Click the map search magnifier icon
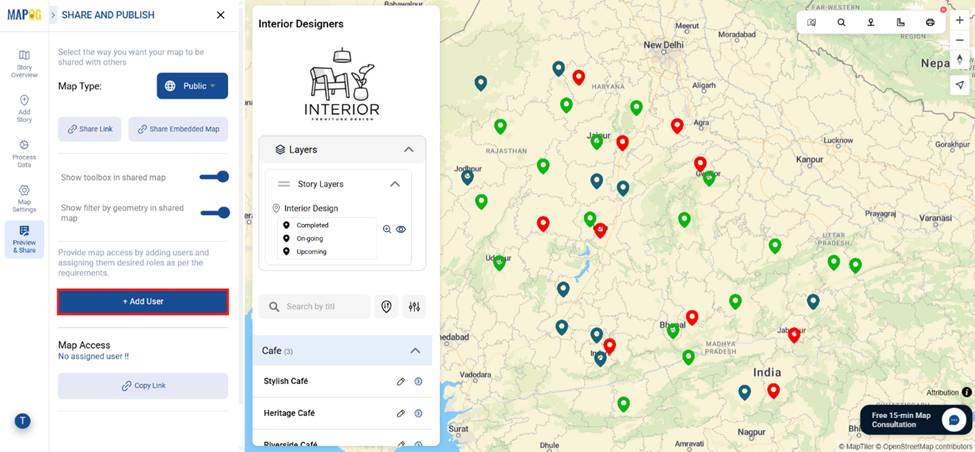This screenshot has width=975, height=452. (841, 22)
